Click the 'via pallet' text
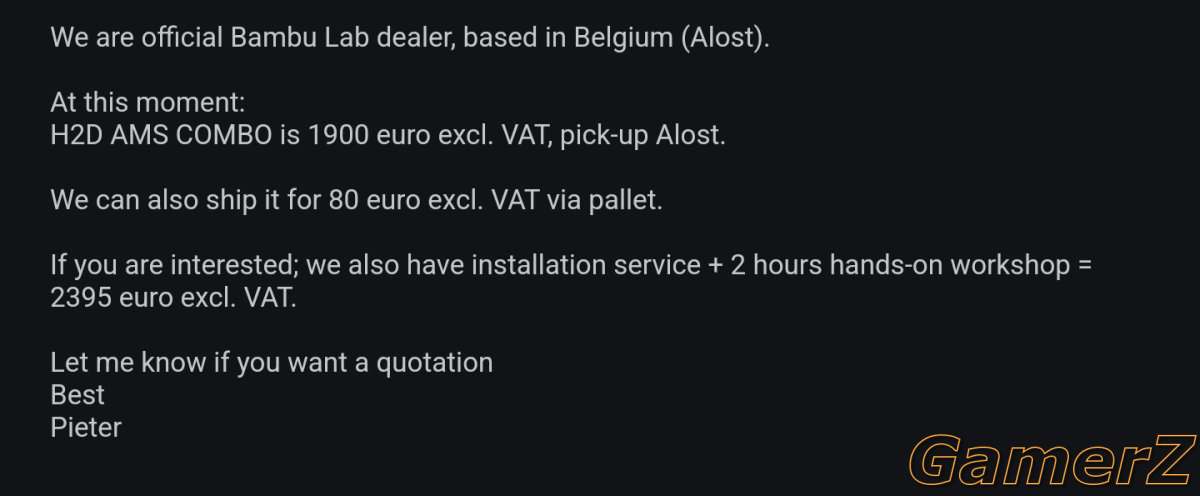This screenshot has height=496, width=1200. tap(614, 200)
